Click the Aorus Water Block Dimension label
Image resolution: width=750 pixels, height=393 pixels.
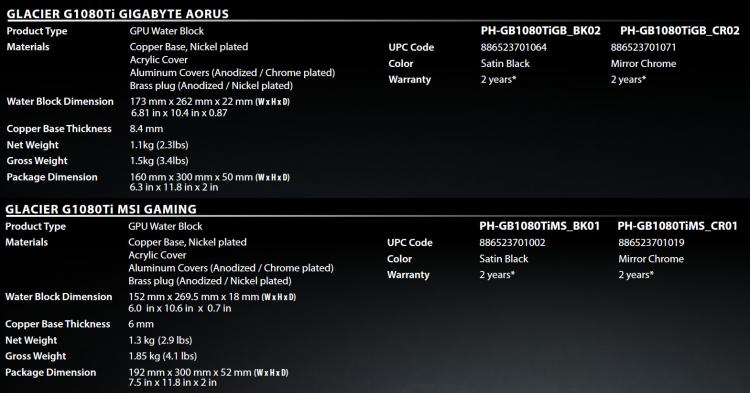click(60, 101)
